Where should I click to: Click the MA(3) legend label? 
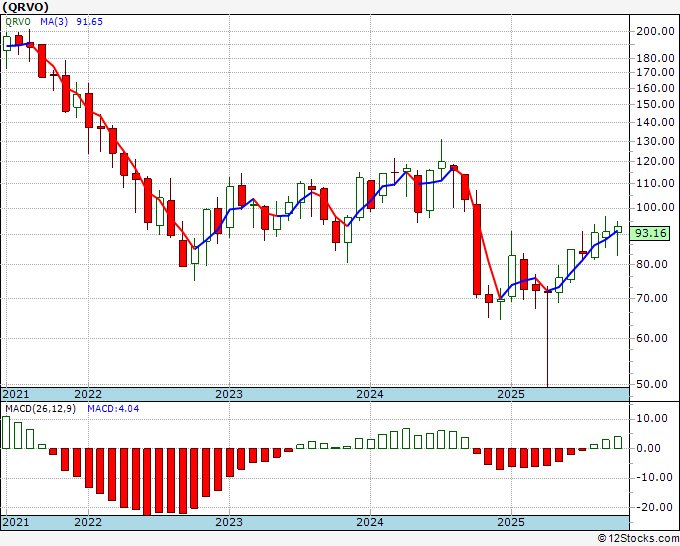(54, 22)
